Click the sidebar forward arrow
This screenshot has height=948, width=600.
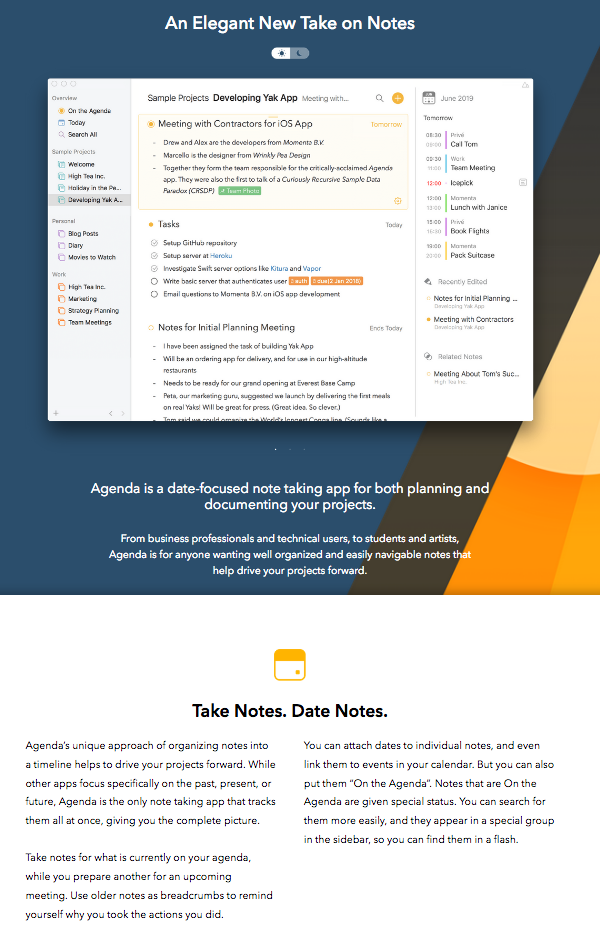coord(123,414)
